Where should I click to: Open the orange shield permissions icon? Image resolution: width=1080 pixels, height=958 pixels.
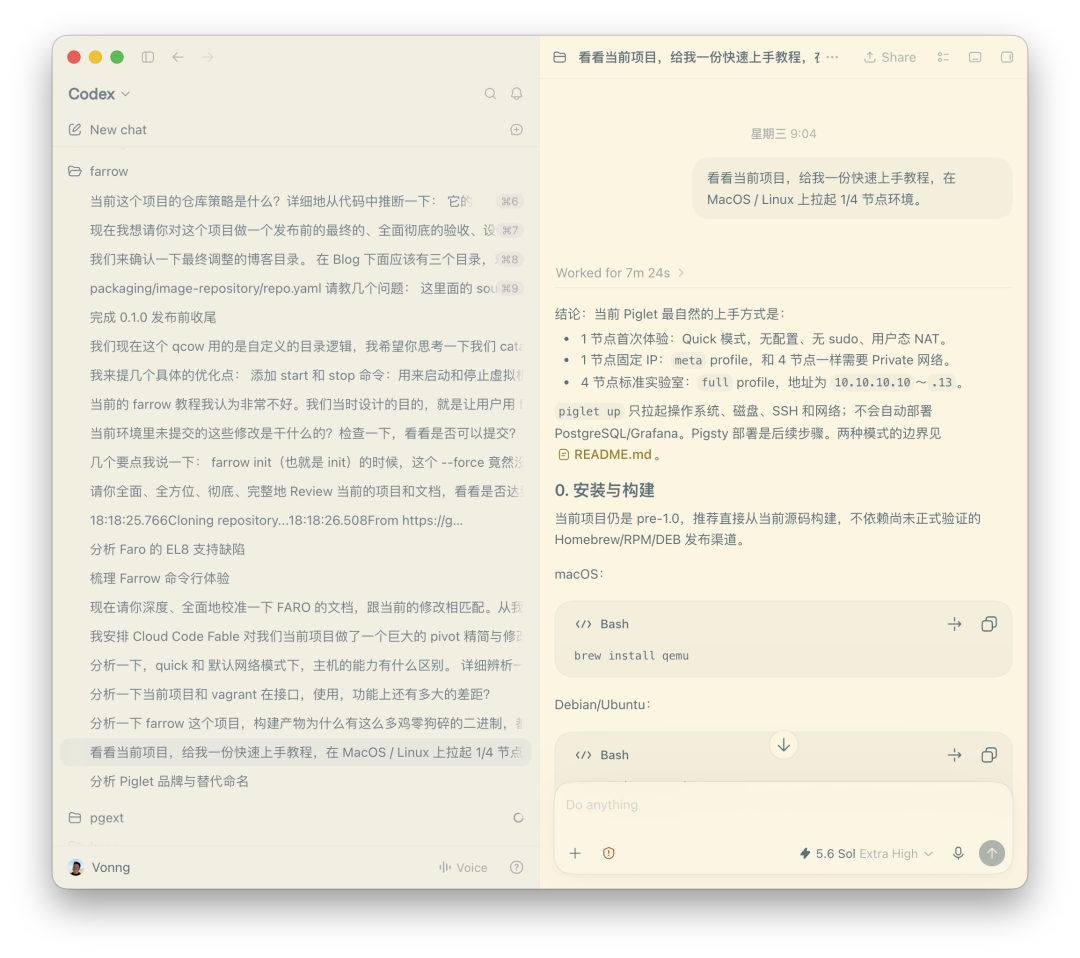pyautogui.click(x=609, y=854)
